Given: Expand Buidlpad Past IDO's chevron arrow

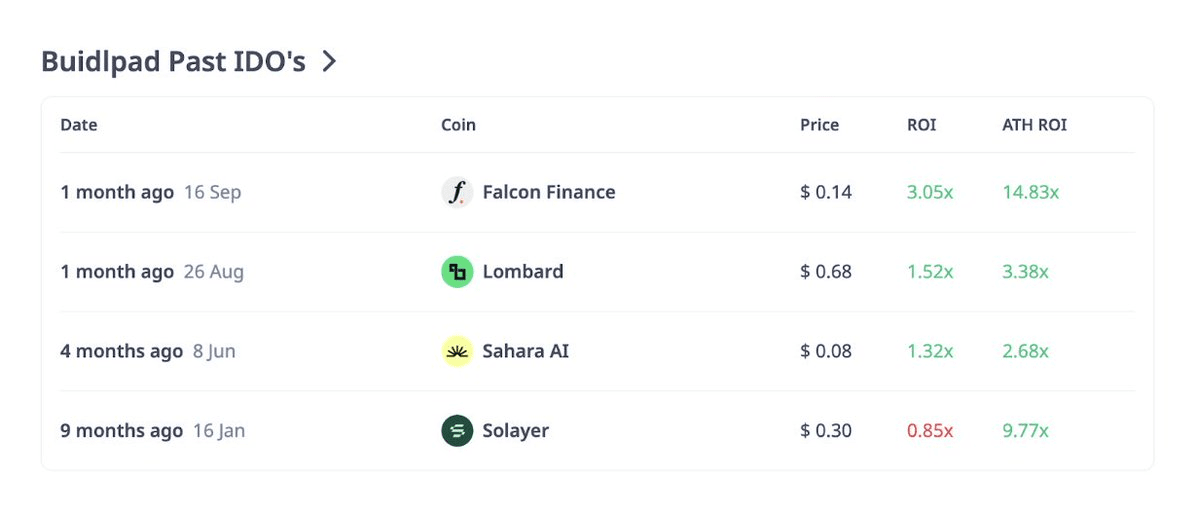Looking at the screenshot, I should 329,61.
